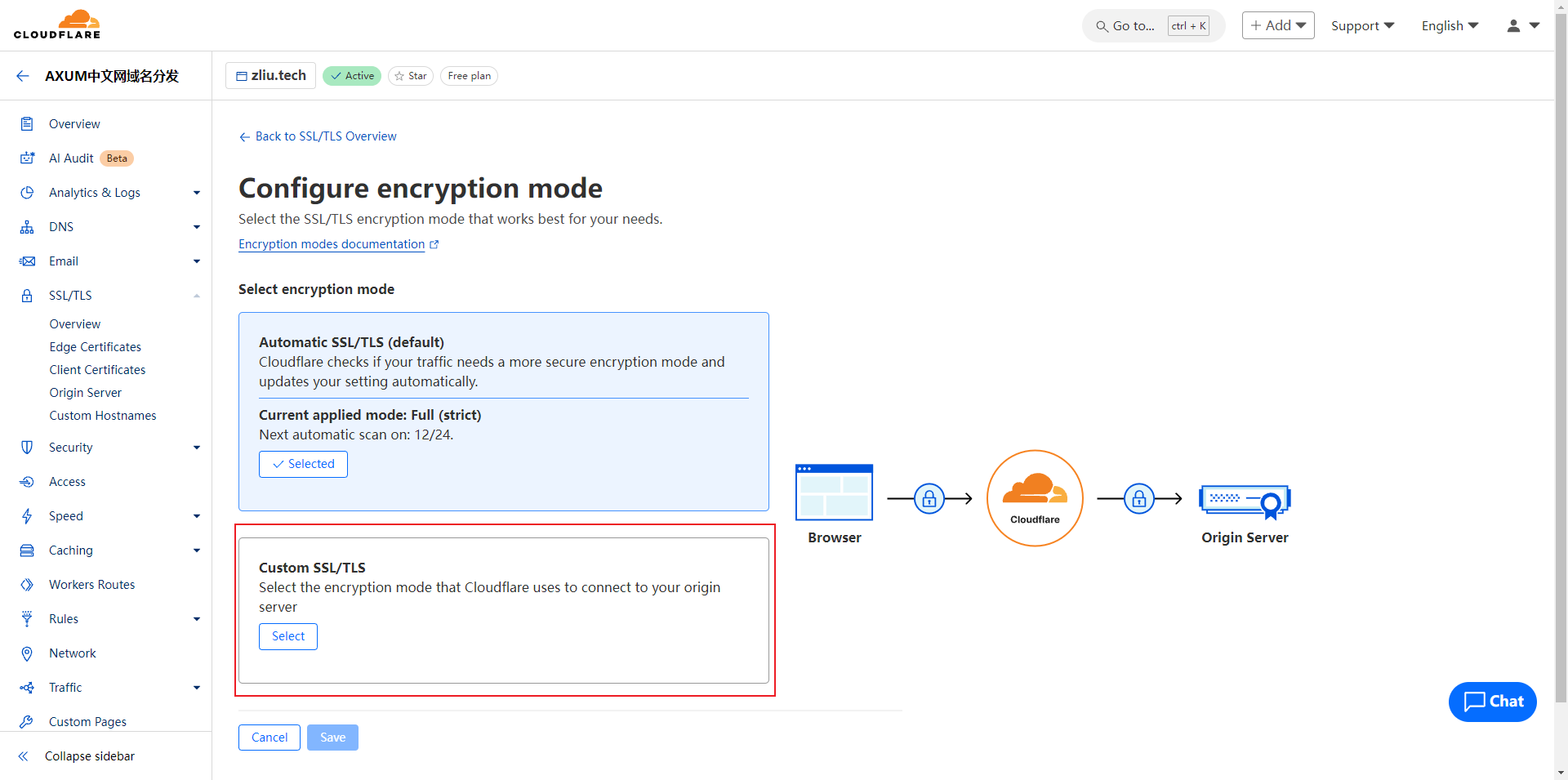
Task: Open the English language dropdown
Action: (x=1450, y=26)
